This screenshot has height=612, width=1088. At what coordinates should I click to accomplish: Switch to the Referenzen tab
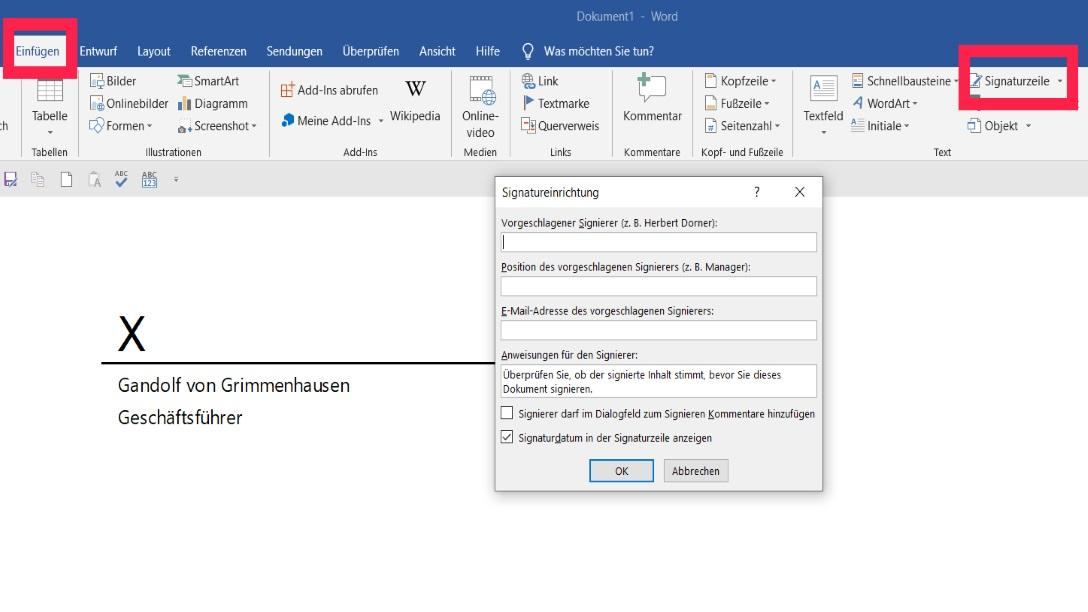coord(218,51)
